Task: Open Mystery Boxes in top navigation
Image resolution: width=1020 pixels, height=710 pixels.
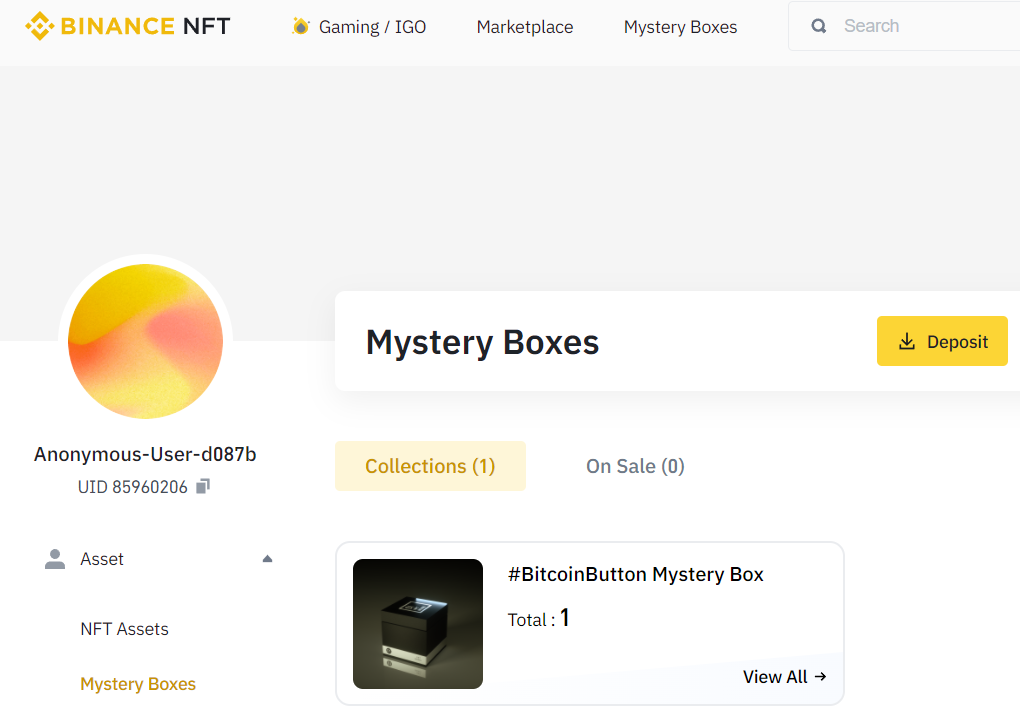Action: [680, 27]
